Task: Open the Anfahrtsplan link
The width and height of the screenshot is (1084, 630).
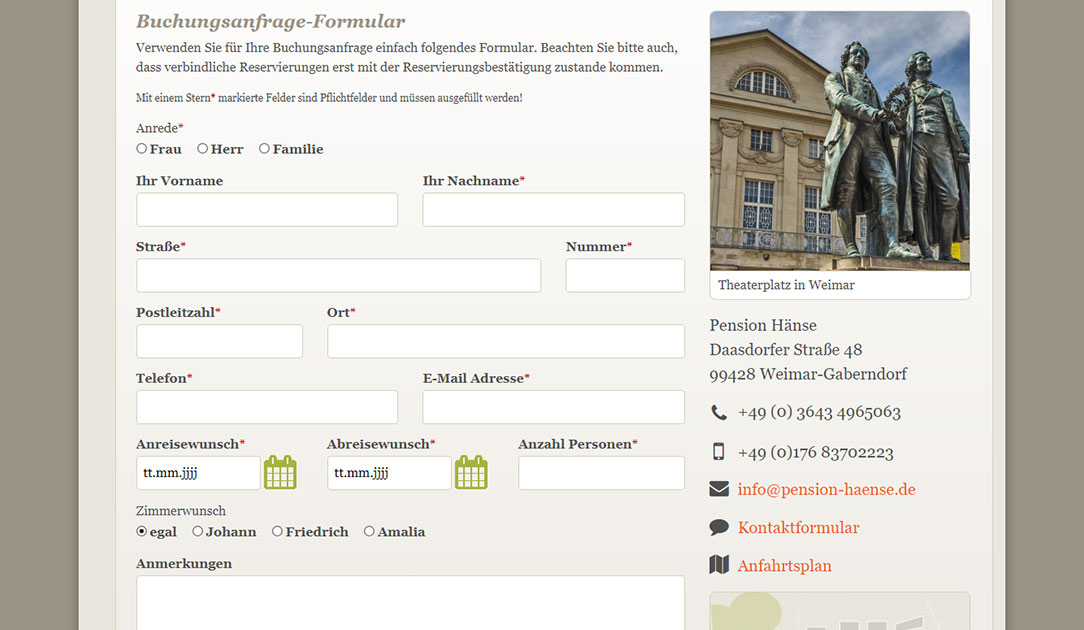Action: 784,566
